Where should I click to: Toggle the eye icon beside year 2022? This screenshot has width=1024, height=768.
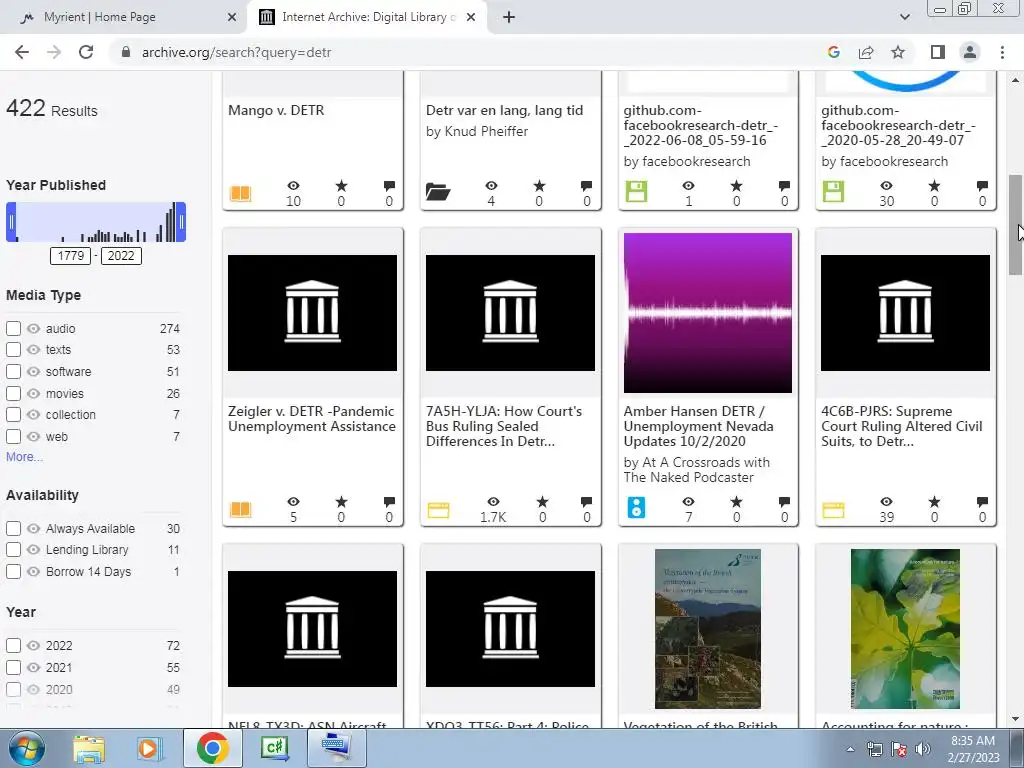[x=33, y=645]
